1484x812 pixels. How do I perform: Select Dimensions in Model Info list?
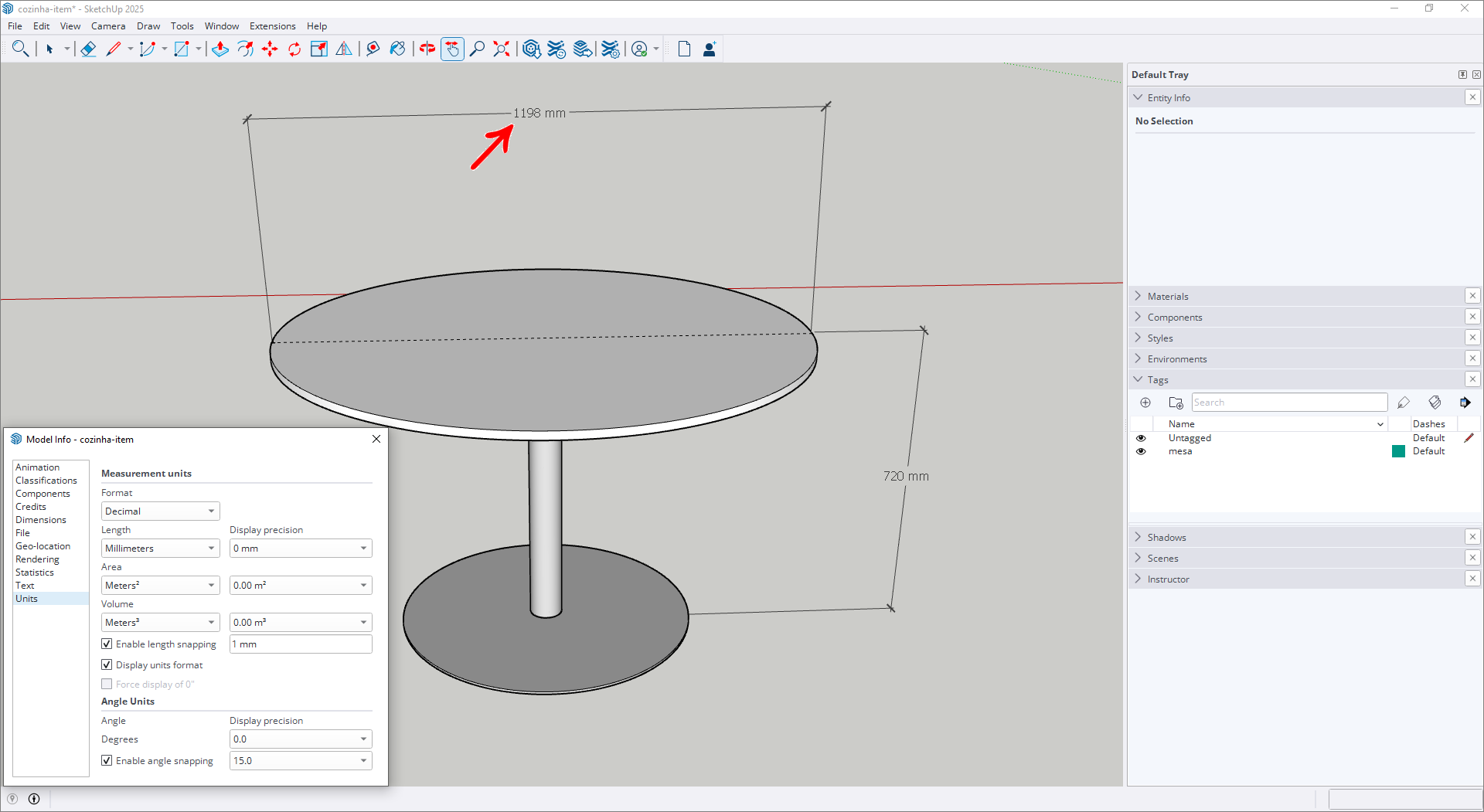(x=41, y=519)
